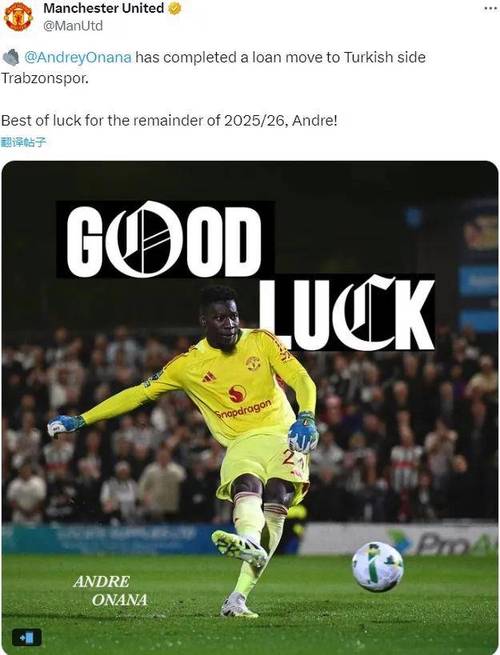Image resolution: width=500 pixels, height=655 pixels.
Task: Visit the @ManUtd handle
Action: 73,26
